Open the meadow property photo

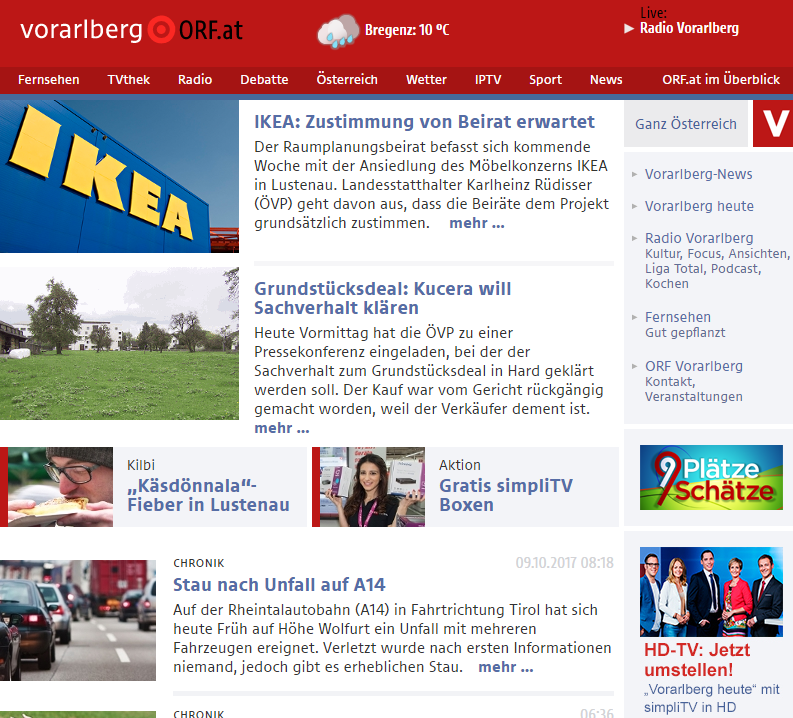(119, 343)
